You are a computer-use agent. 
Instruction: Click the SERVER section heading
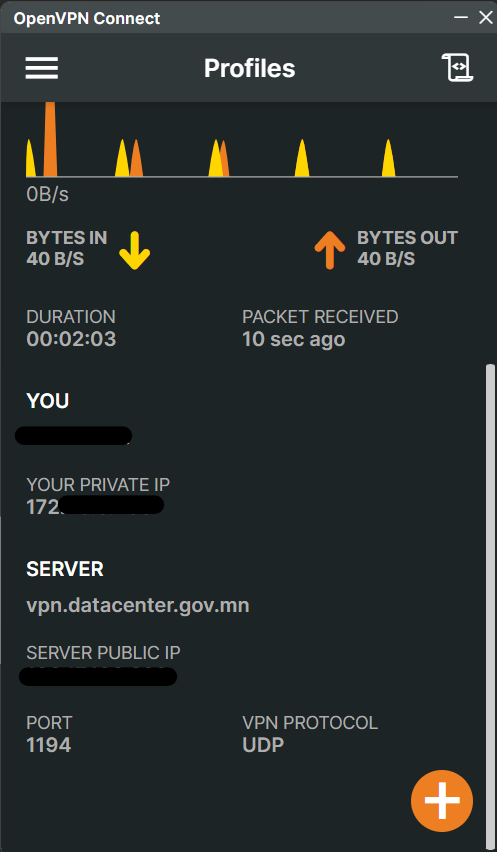[x=65, y=569]
